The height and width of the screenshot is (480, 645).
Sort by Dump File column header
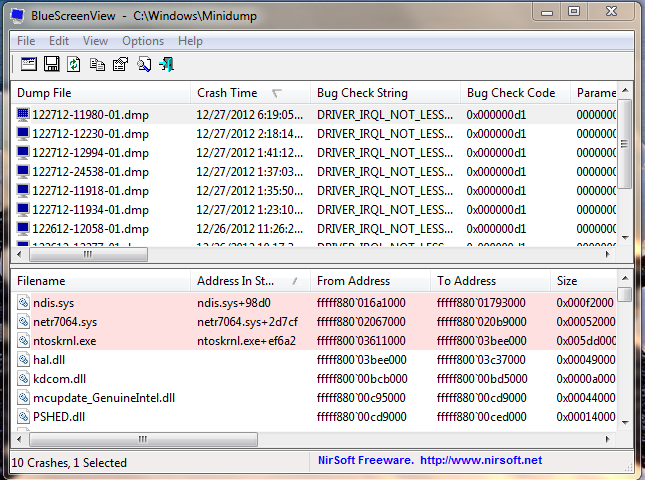click(x=100, y=93)
